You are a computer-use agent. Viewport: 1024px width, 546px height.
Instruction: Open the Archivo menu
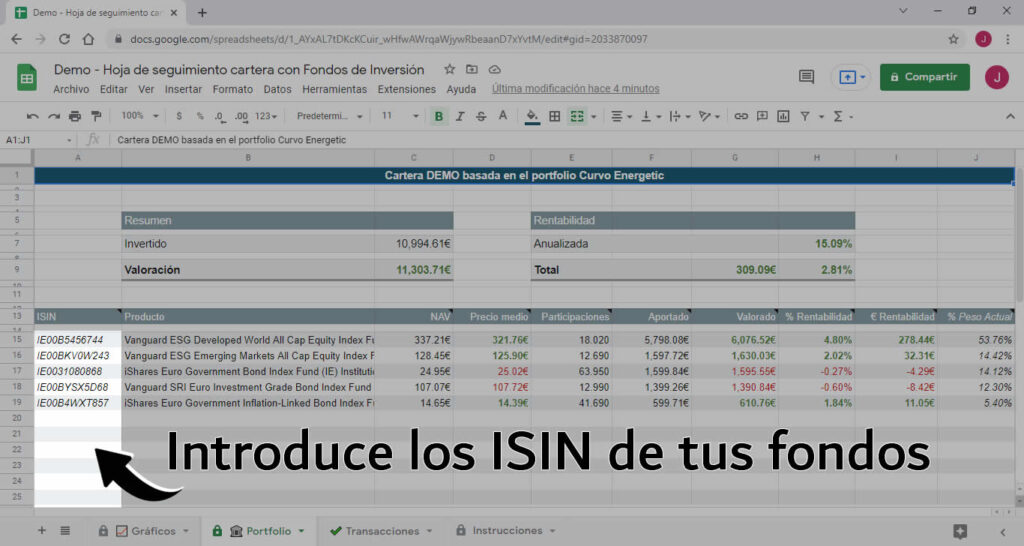71,89
